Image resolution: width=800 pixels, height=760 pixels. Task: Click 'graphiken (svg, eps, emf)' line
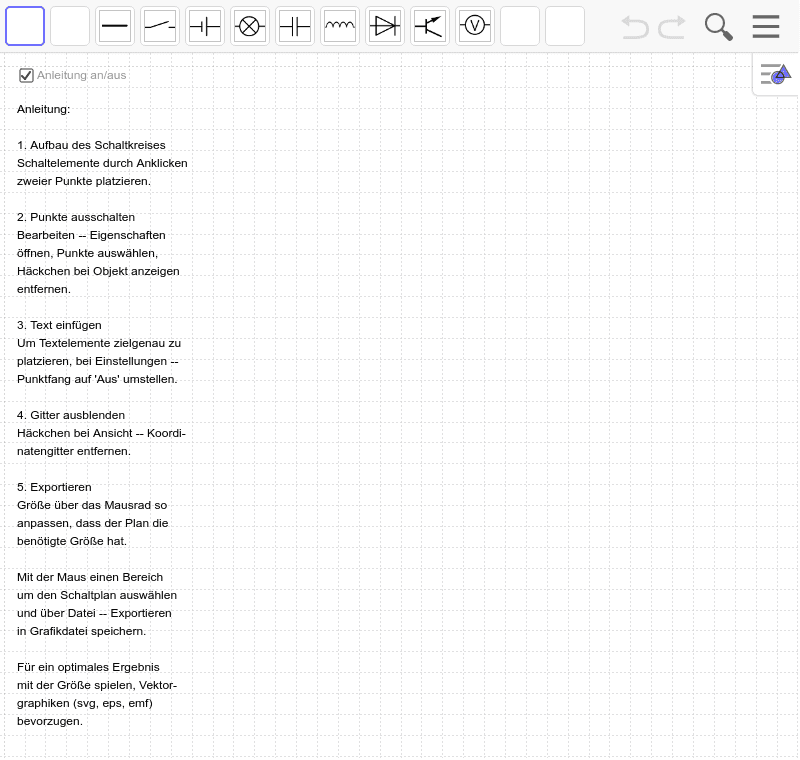(x=85, y=703)
